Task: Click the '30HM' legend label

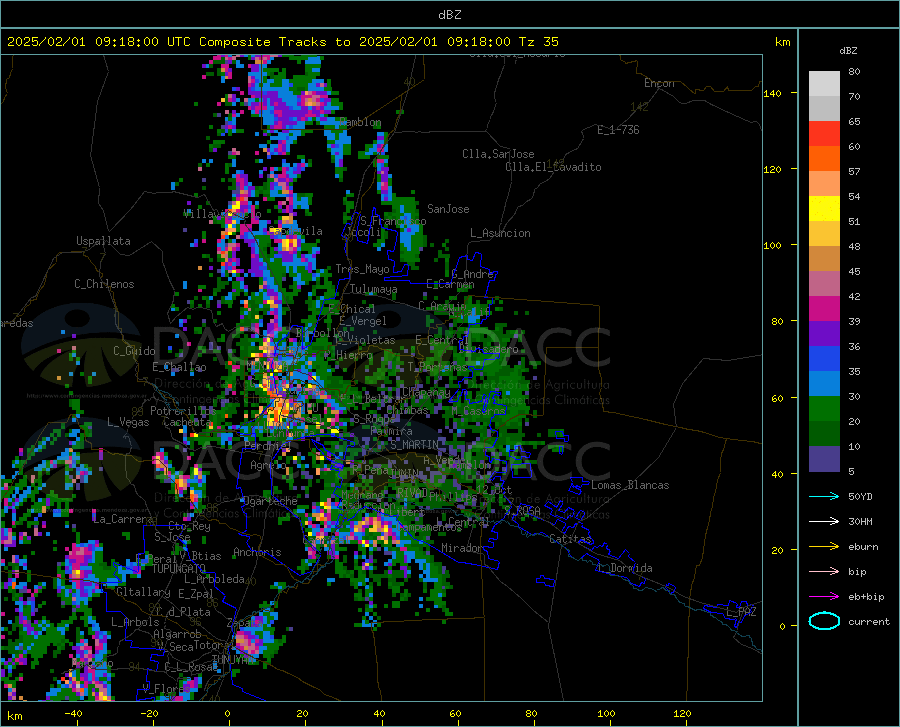Action: pos(860,522)
